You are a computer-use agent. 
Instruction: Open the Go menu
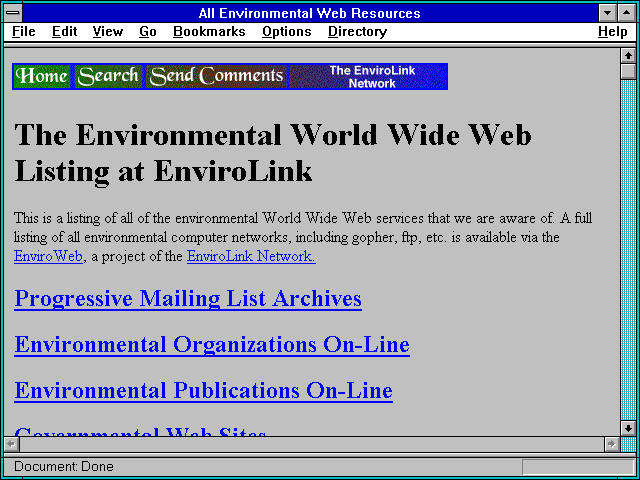click(148, 32)
